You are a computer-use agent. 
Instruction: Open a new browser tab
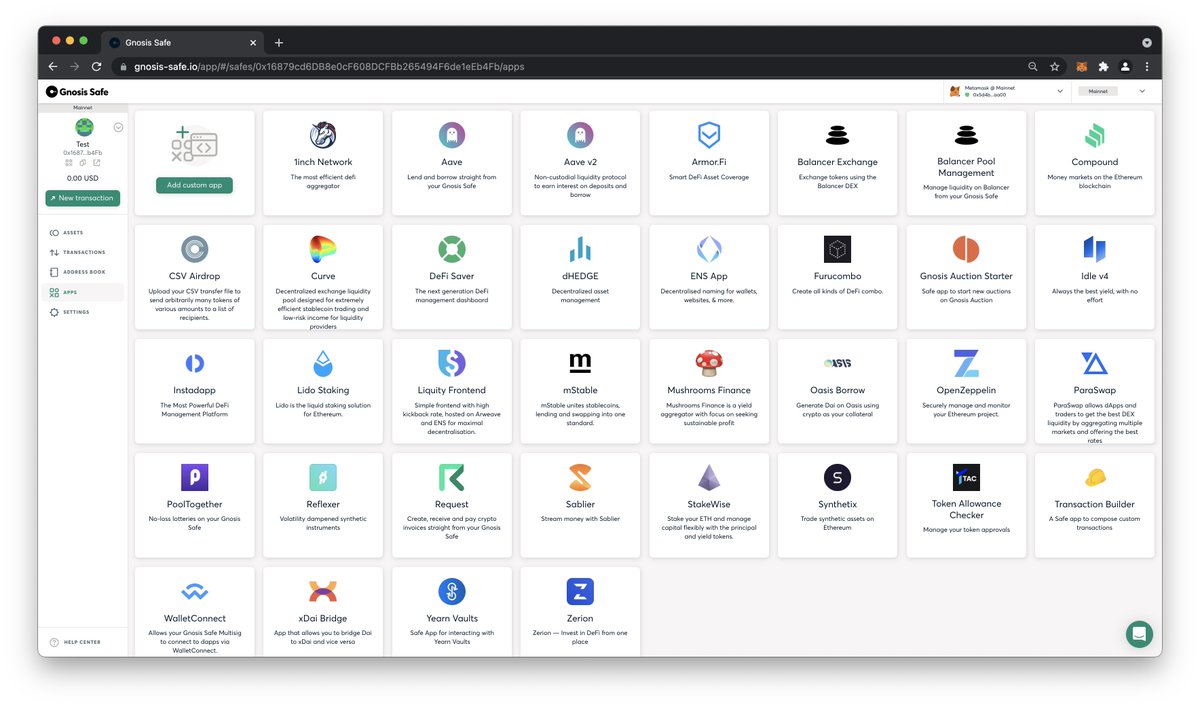pos(279,42)
